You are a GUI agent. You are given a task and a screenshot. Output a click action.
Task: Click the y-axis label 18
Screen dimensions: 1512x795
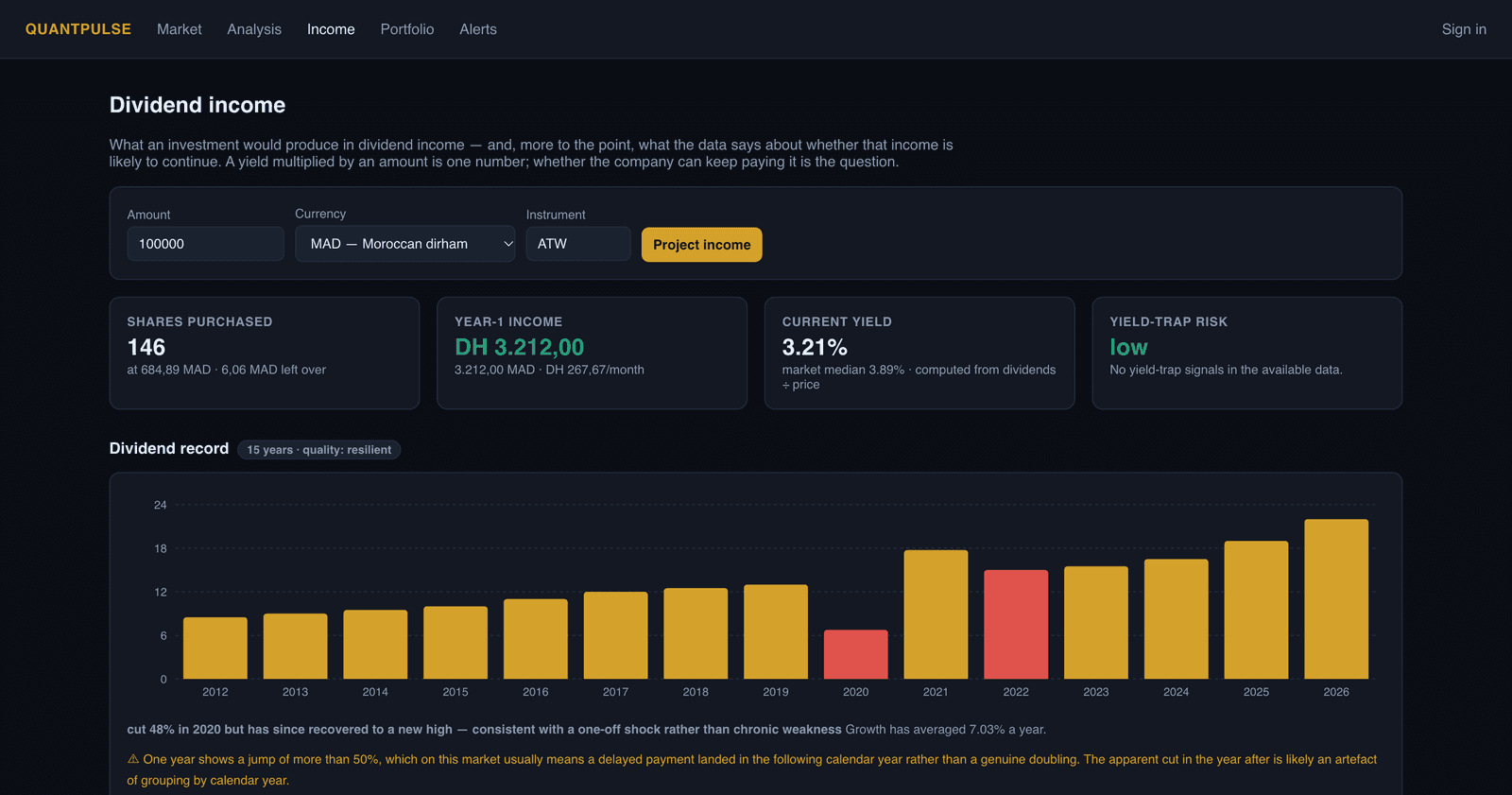pyautogui.click(x=161, y=548)
